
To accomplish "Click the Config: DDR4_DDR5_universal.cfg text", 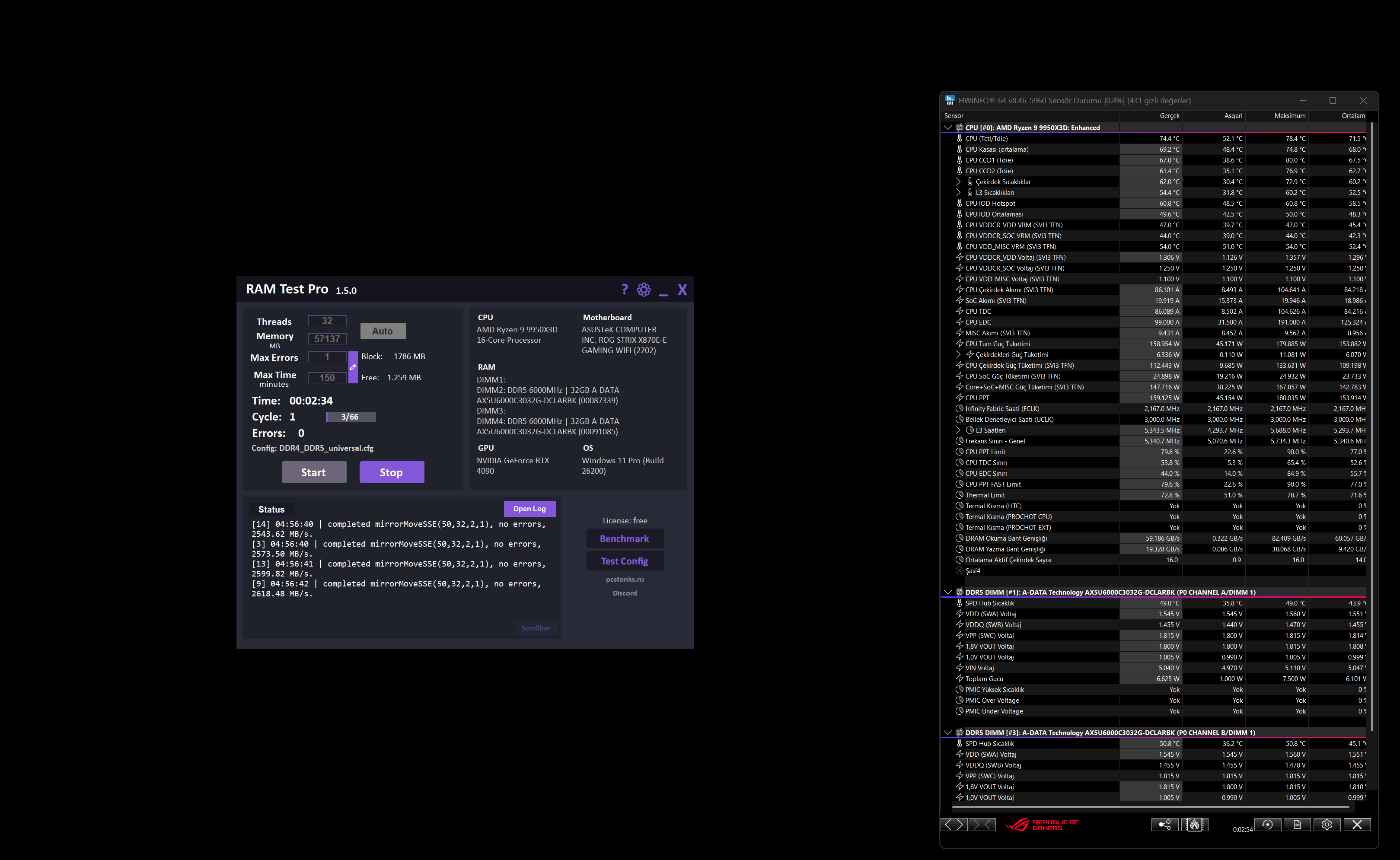I will point(313,448).
